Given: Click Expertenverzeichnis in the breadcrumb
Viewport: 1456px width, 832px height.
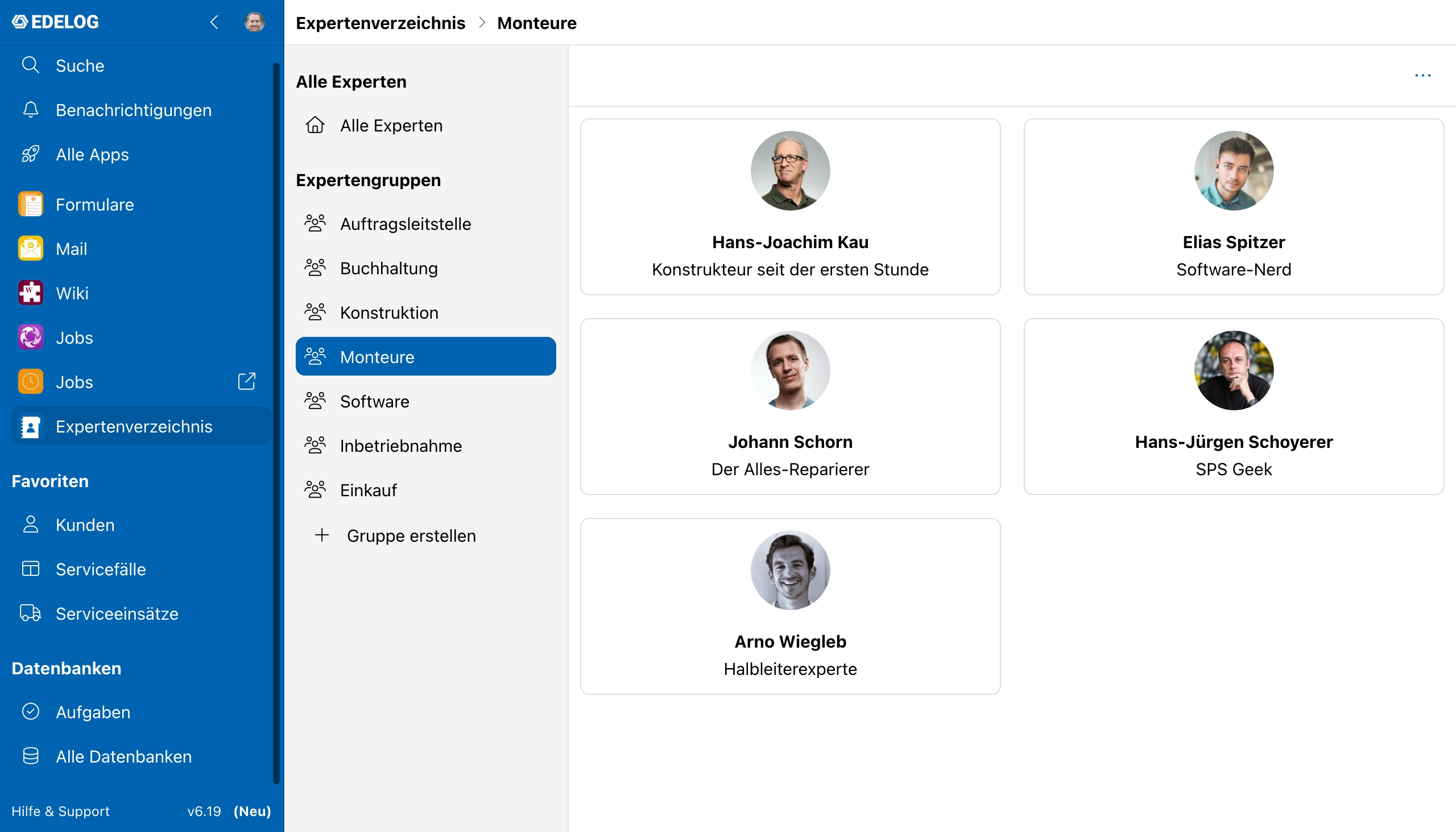Looking at the screenshot, I should coord(380,23).
